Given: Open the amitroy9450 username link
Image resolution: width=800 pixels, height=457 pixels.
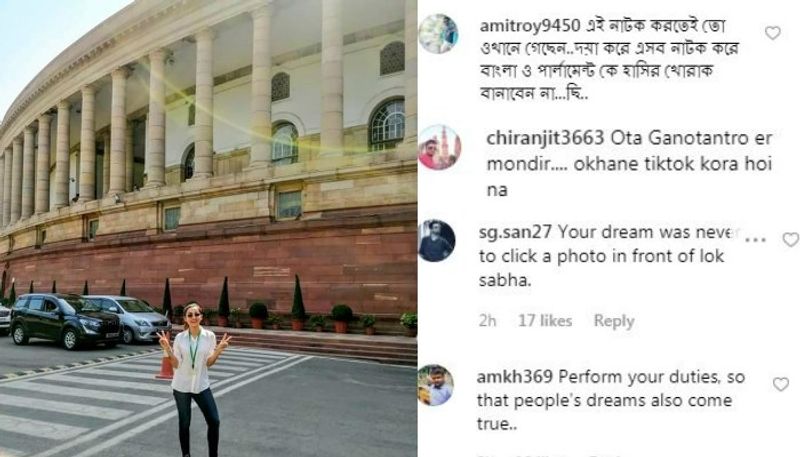Looking at the screenshot, I should pyautogui.click(x=530, y=26).
